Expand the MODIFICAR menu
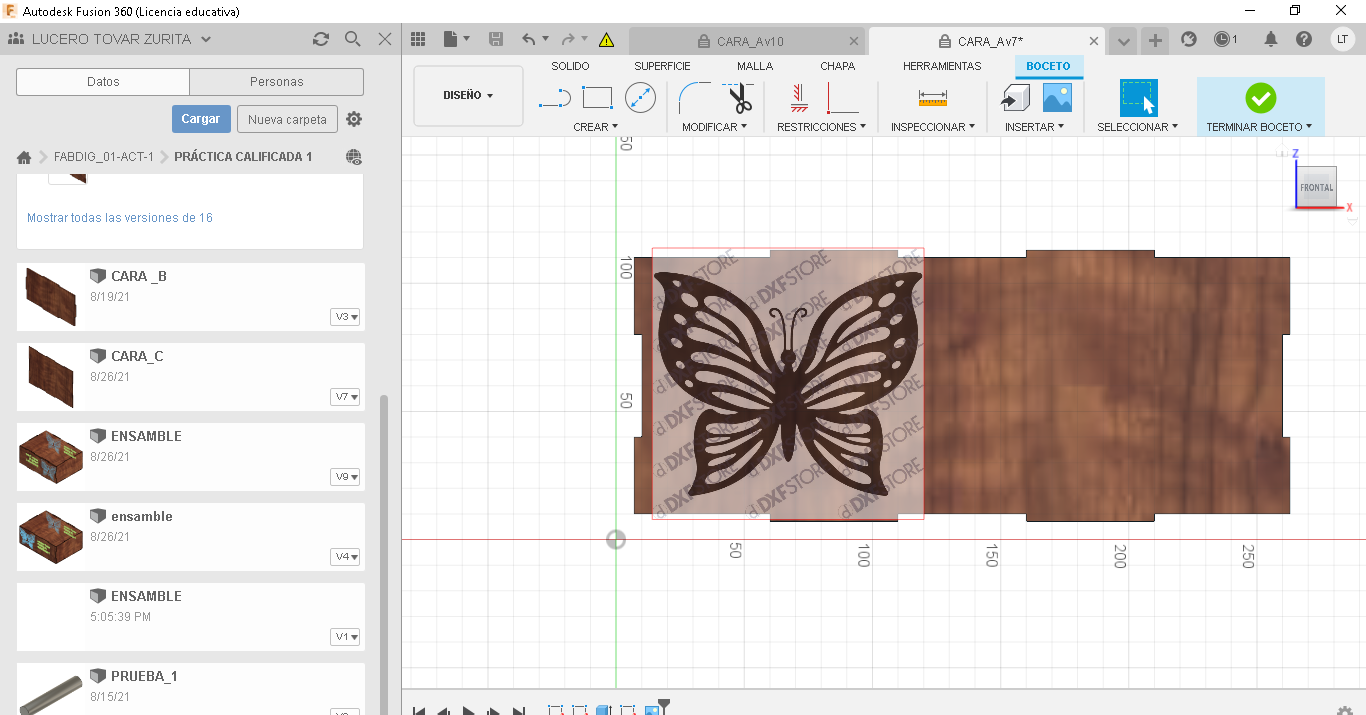1366x715 pixels. click(x=714, y=127)
